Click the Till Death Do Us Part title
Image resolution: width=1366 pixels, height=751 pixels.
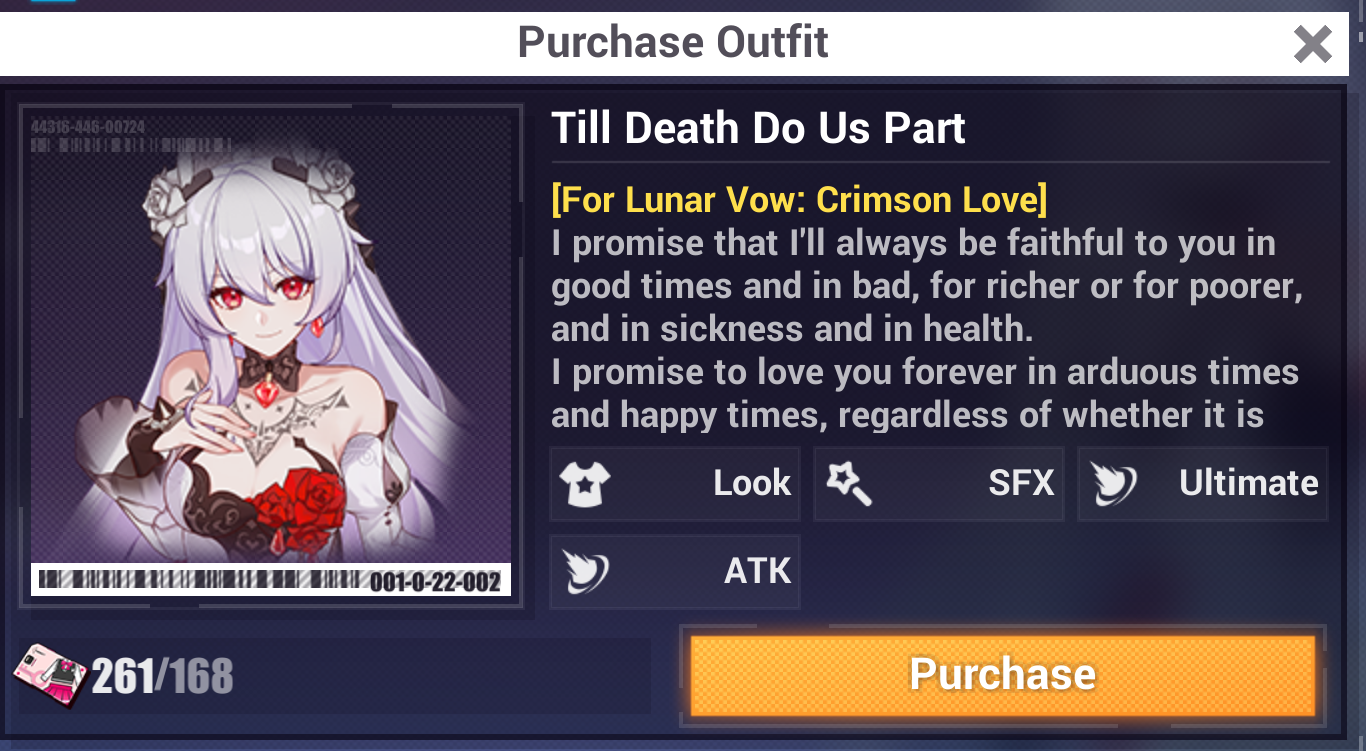(x=758, y=128)
